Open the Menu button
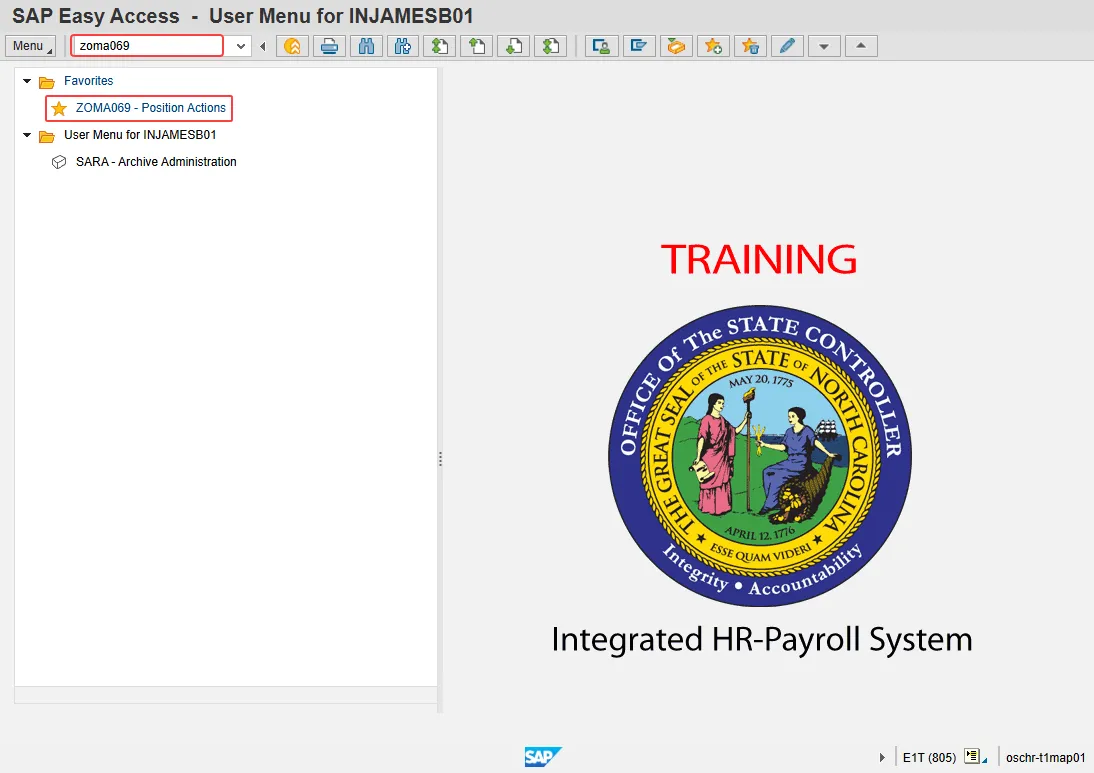Image resolution: width=1094 pixels, height=773 pixels. 29,45
